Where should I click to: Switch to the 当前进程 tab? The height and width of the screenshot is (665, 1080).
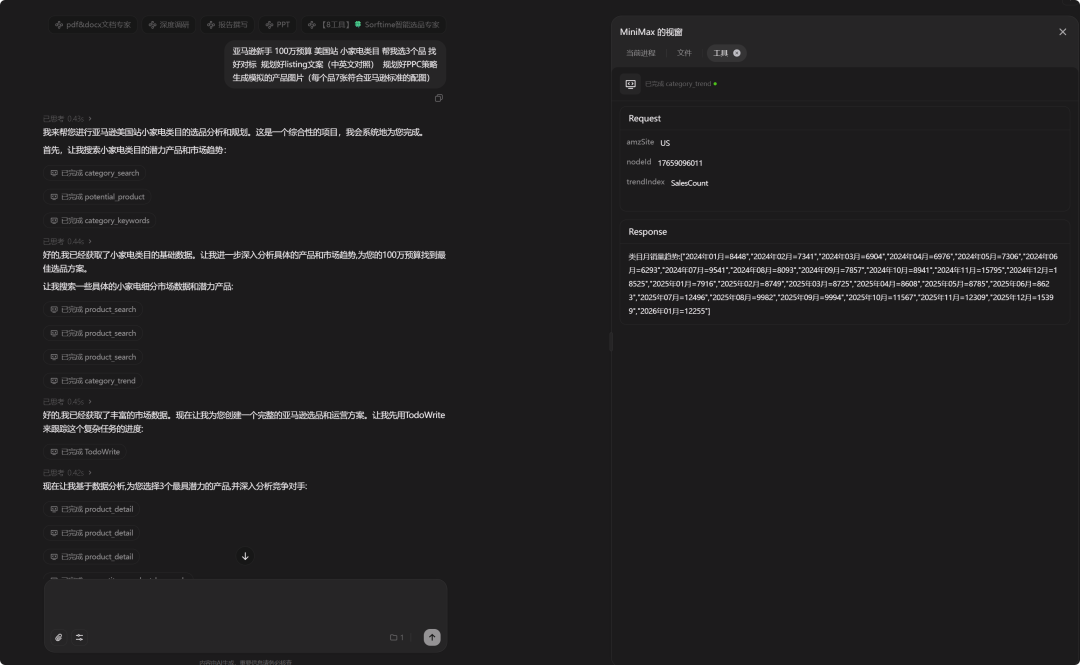pyautogui.click(x=641, y=53)
